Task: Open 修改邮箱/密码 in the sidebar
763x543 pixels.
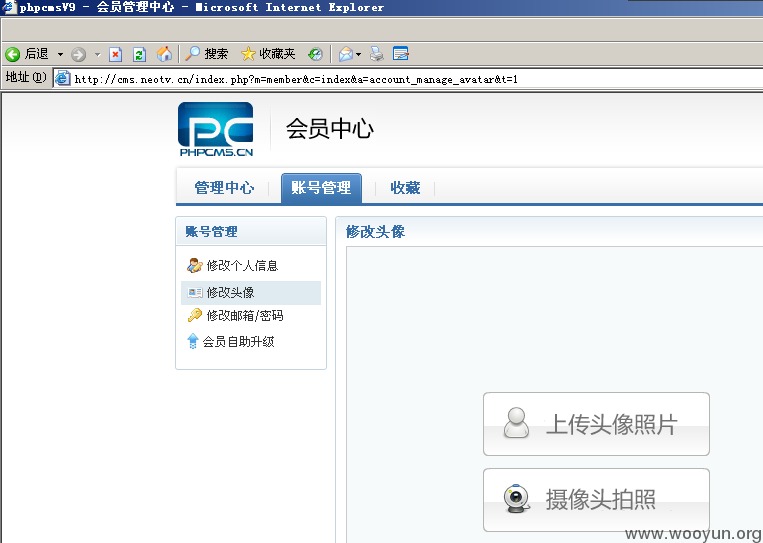Action: pyautogui.click(x=245, y=316)
